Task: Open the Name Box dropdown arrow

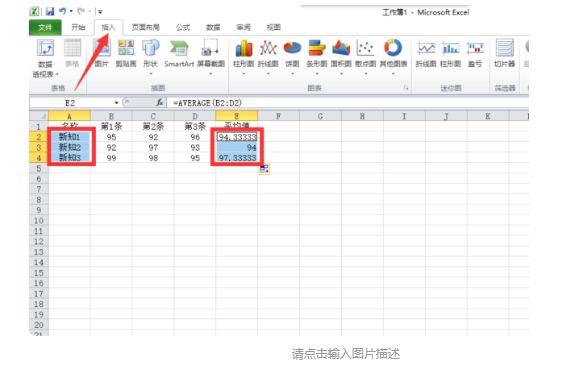Action: tap(116, 103)
